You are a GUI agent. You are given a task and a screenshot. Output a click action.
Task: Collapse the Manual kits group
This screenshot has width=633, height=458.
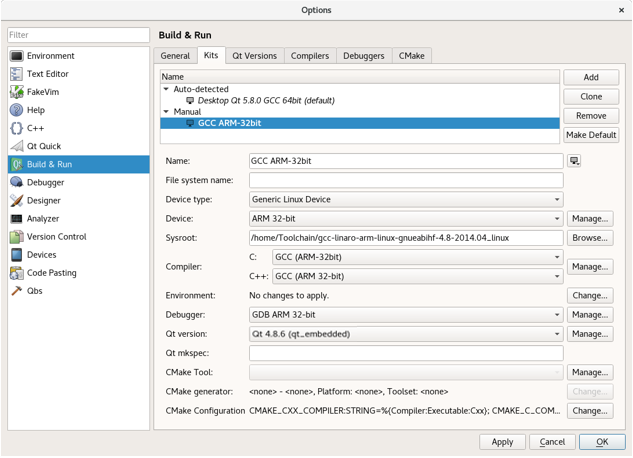coord(166,112)
